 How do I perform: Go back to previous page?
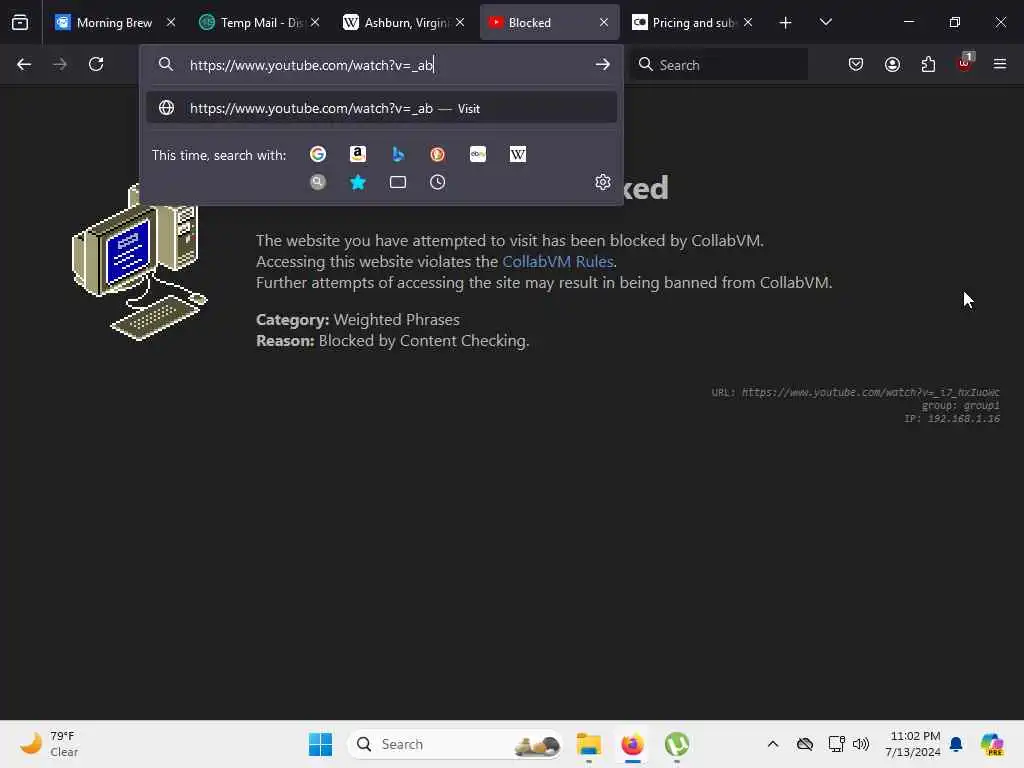click(24, 64)
